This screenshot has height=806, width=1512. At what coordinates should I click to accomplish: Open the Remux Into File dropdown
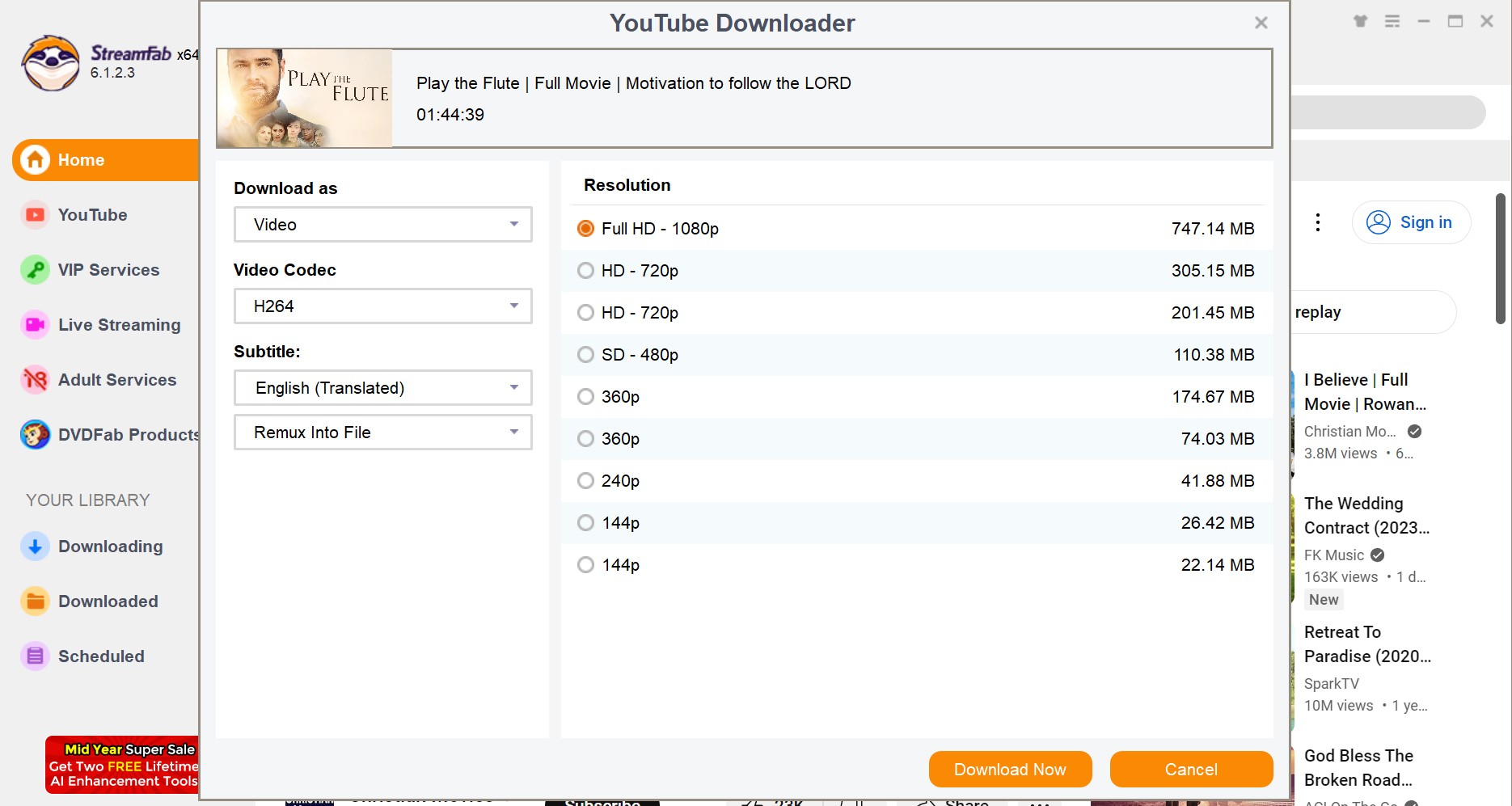point(383,433)
